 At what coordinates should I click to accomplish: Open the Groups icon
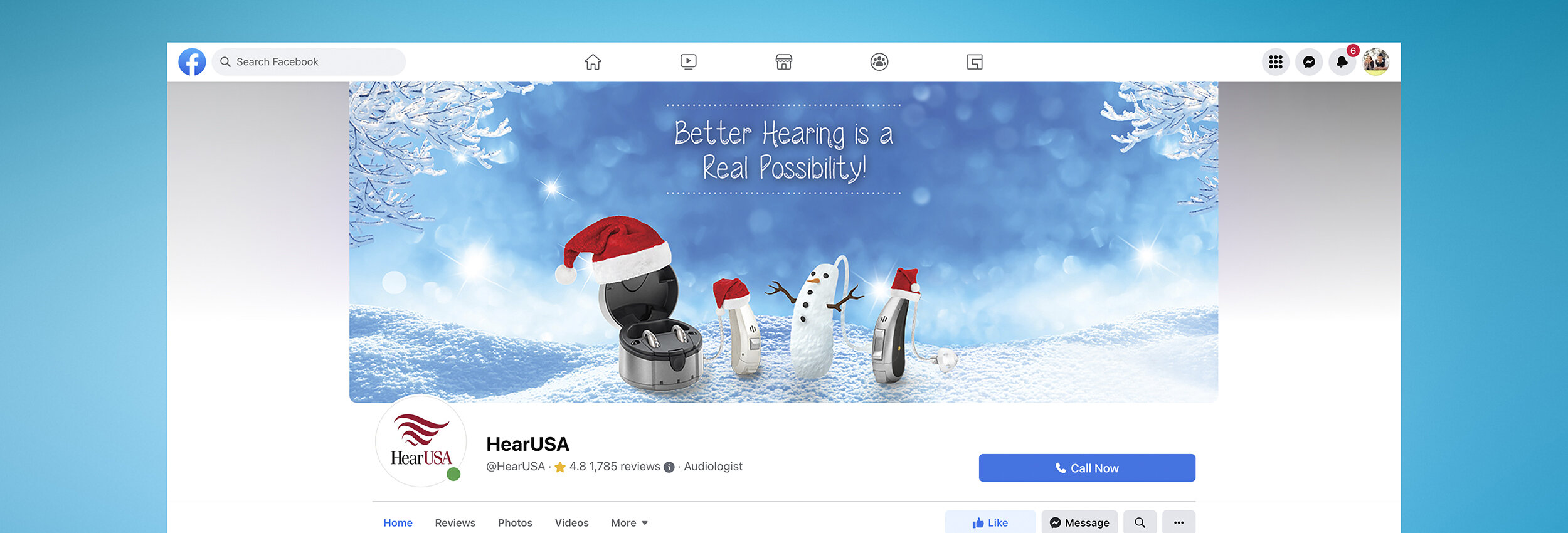(879, 62)
